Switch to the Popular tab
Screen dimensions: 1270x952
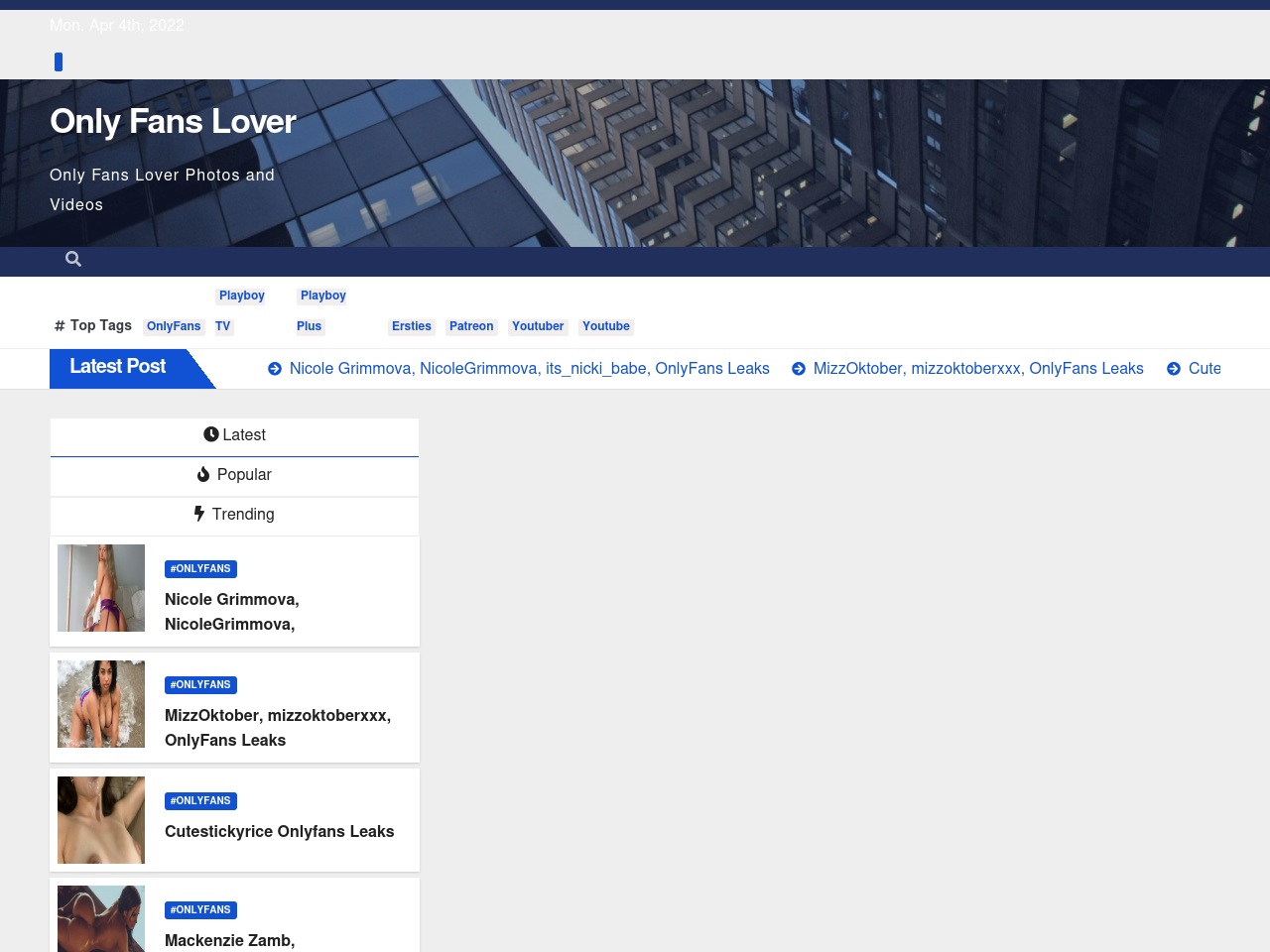click(x=234, y=477)
